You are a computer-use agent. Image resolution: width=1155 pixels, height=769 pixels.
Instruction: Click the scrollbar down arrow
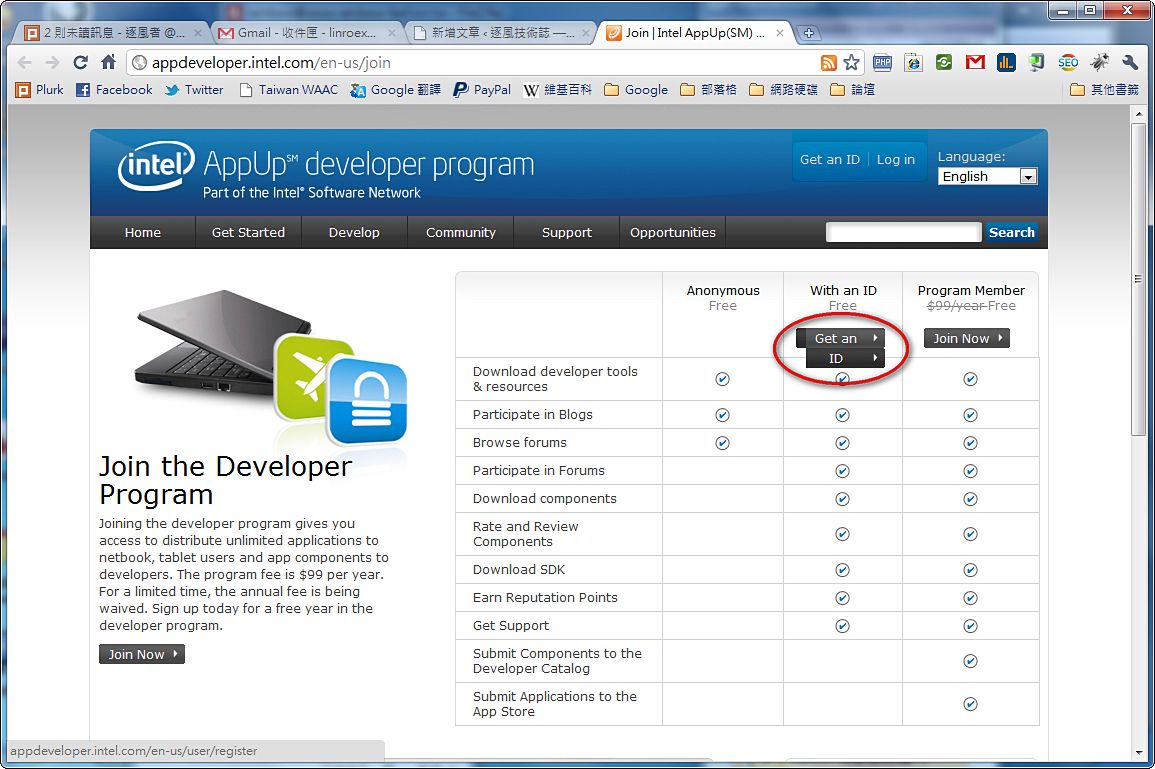point(1139,753)
